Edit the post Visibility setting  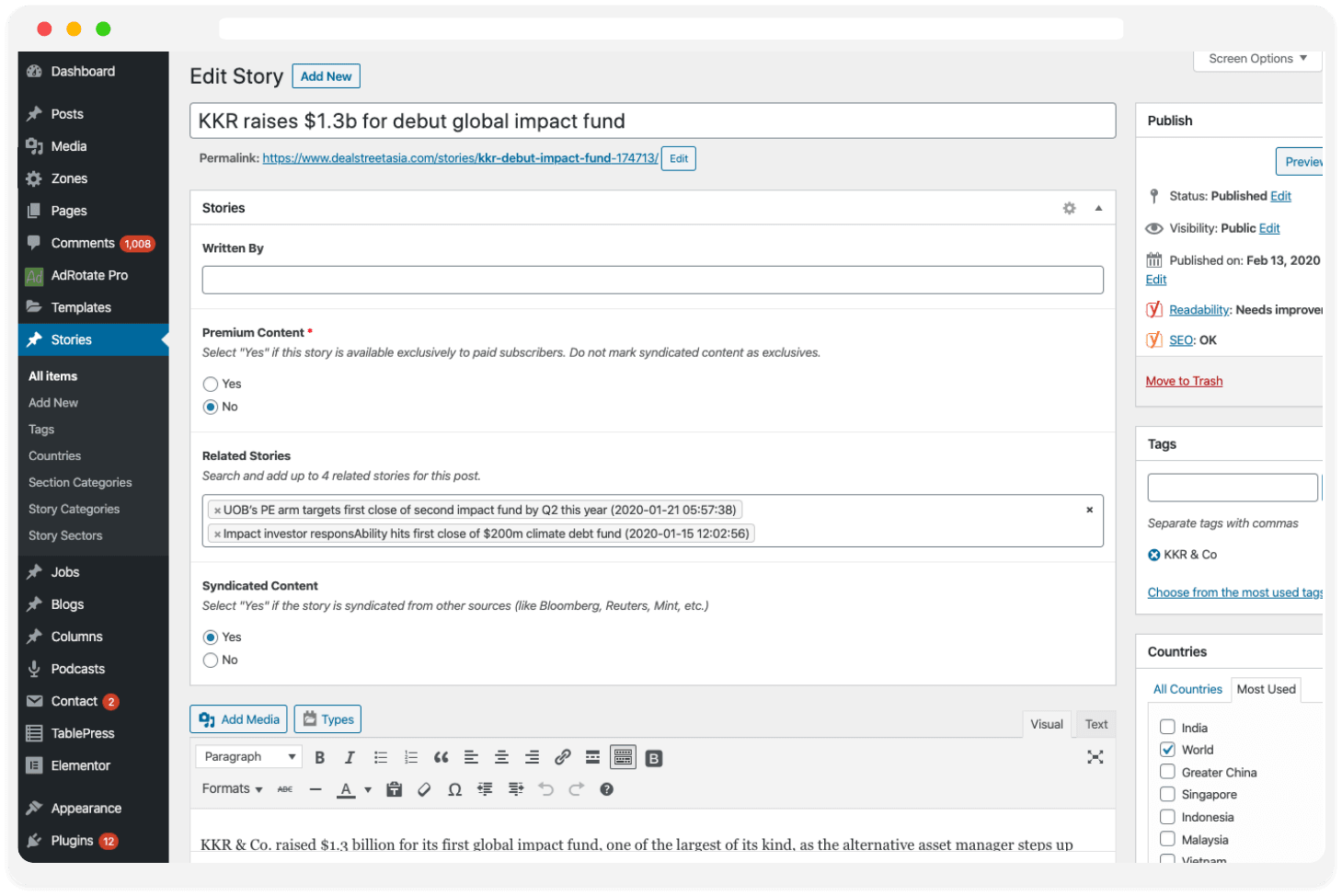click(x=1269, y=228)
